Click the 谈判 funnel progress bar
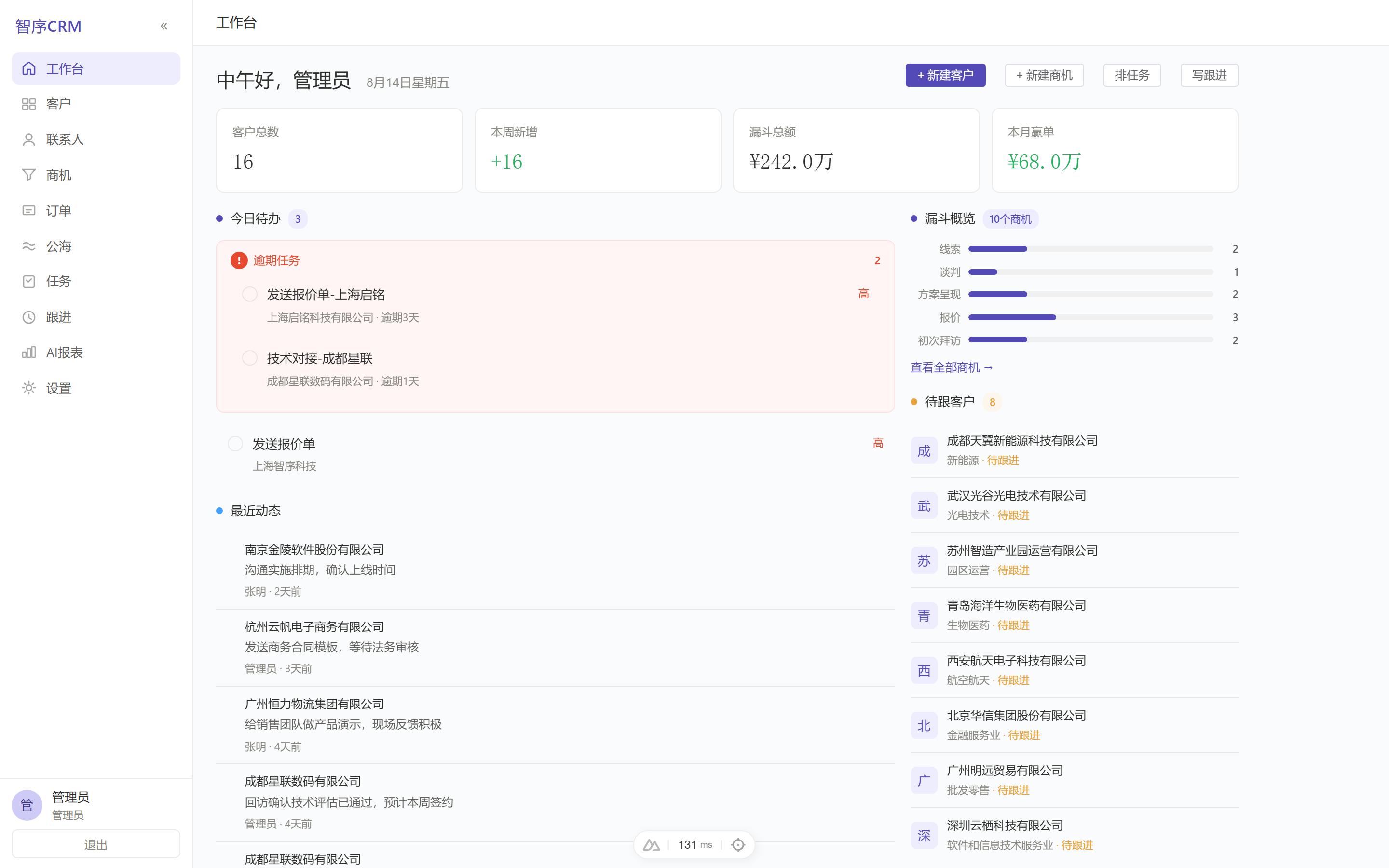The width and height of the screenshot is (1389, 868). click(1090, 272)
